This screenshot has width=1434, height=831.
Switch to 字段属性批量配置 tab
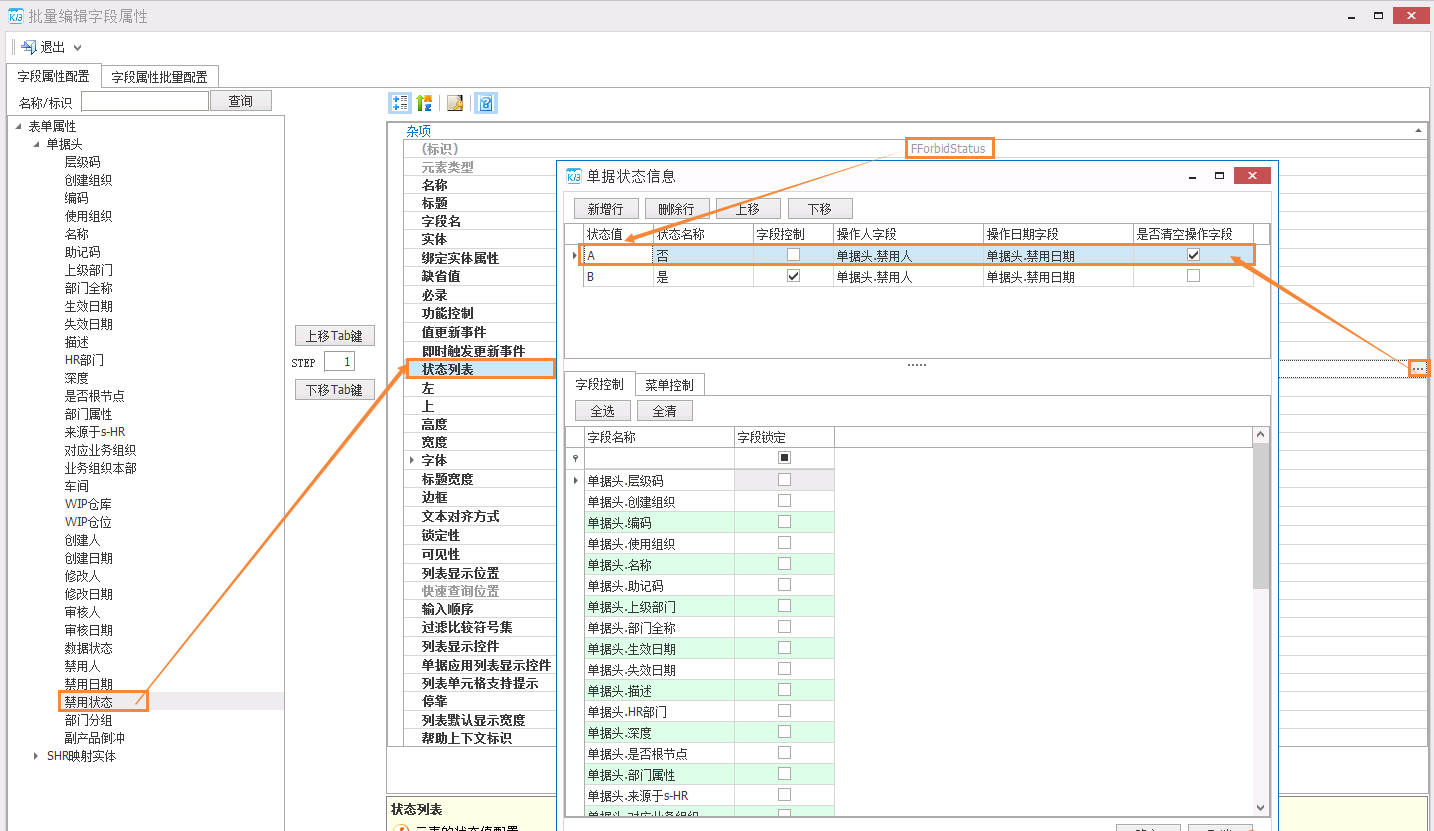pos(160,77)
